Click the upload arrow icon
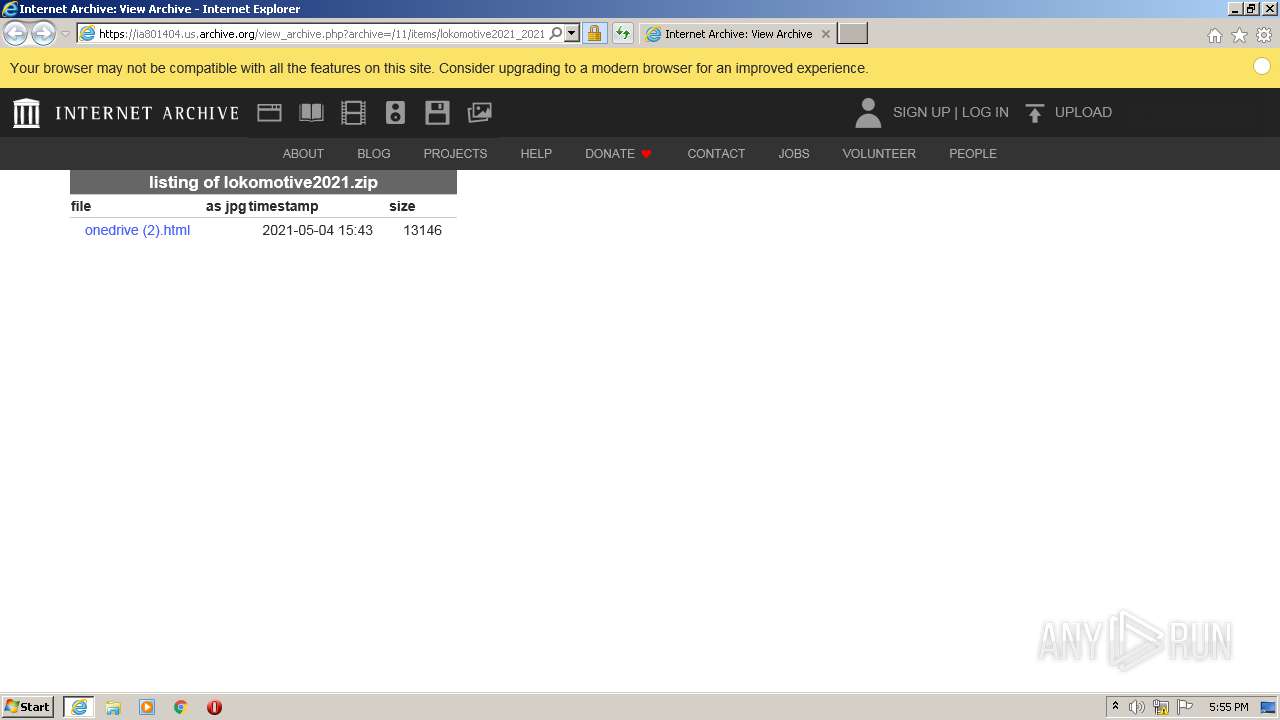 point(1035,113)
